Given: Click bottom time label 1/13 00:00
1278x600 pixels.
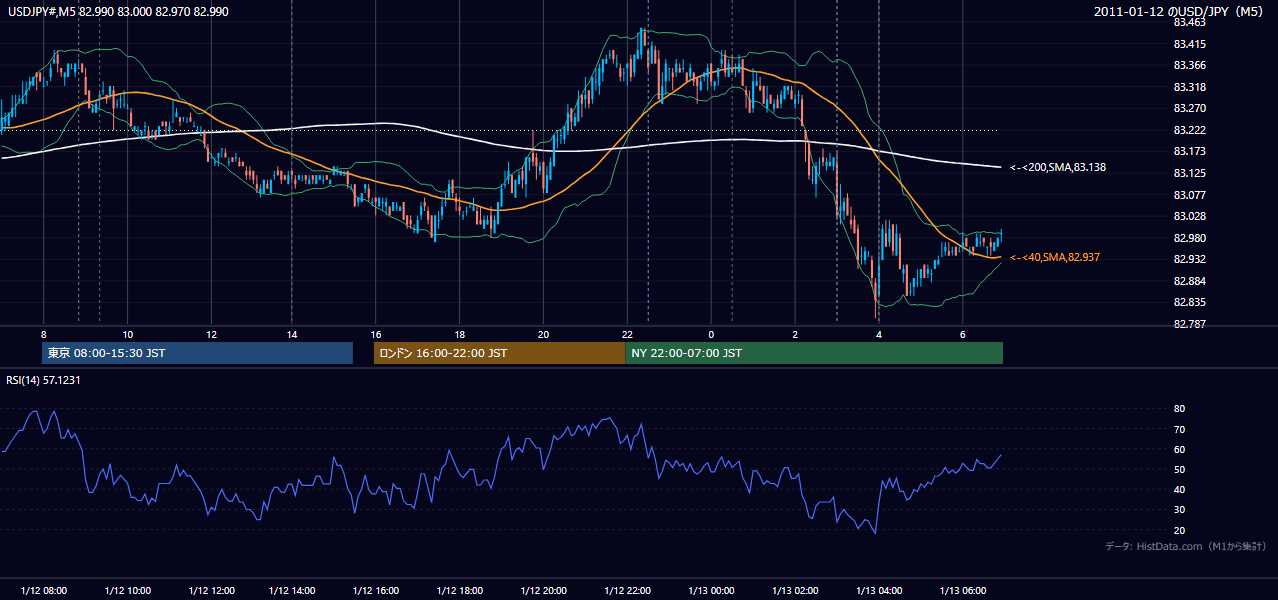Looking at the screenshot, I should [x=711, y=591].
